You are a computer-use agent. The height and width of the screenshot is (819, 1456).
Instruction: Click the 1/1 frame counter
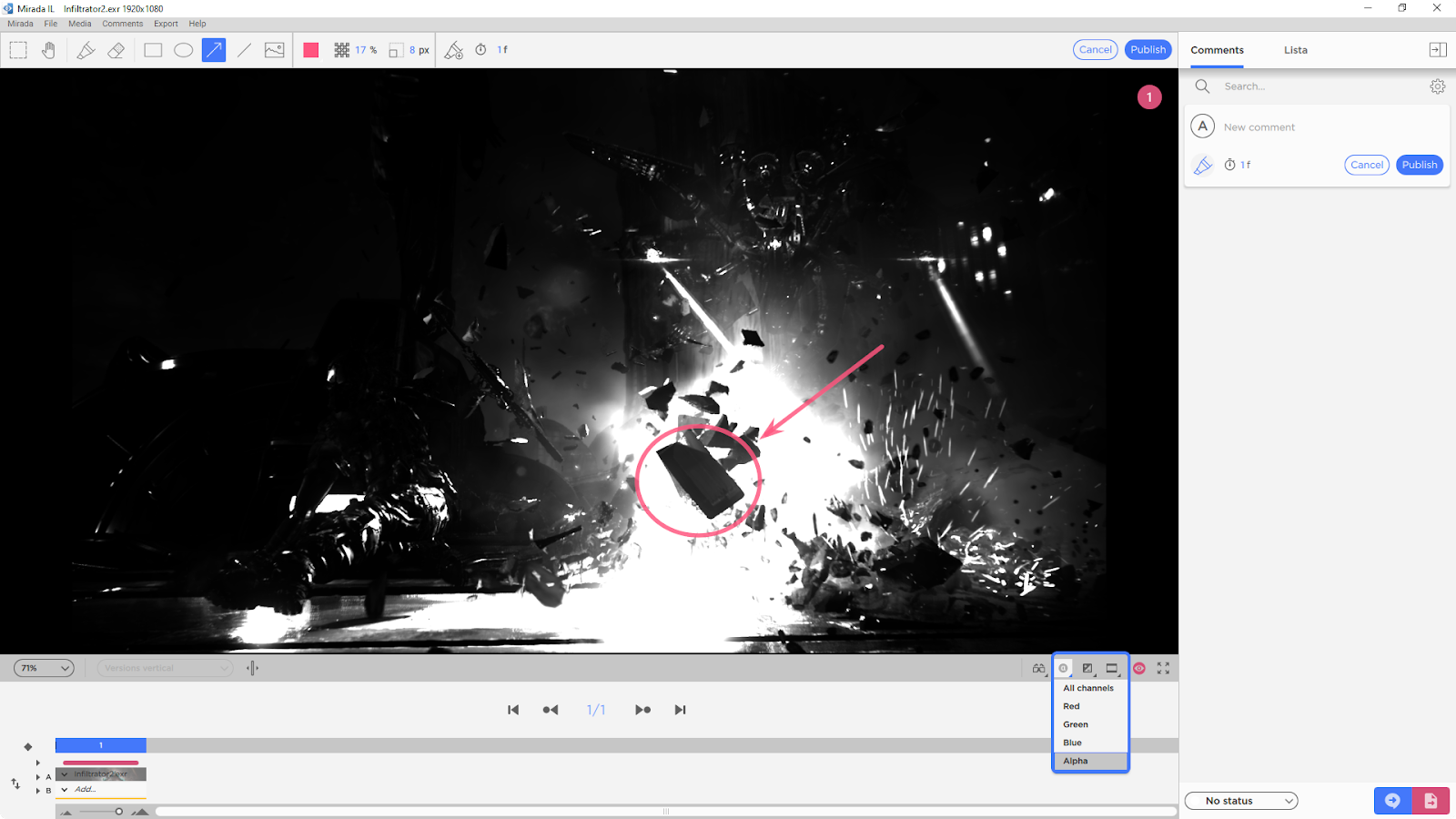[596, 710]
